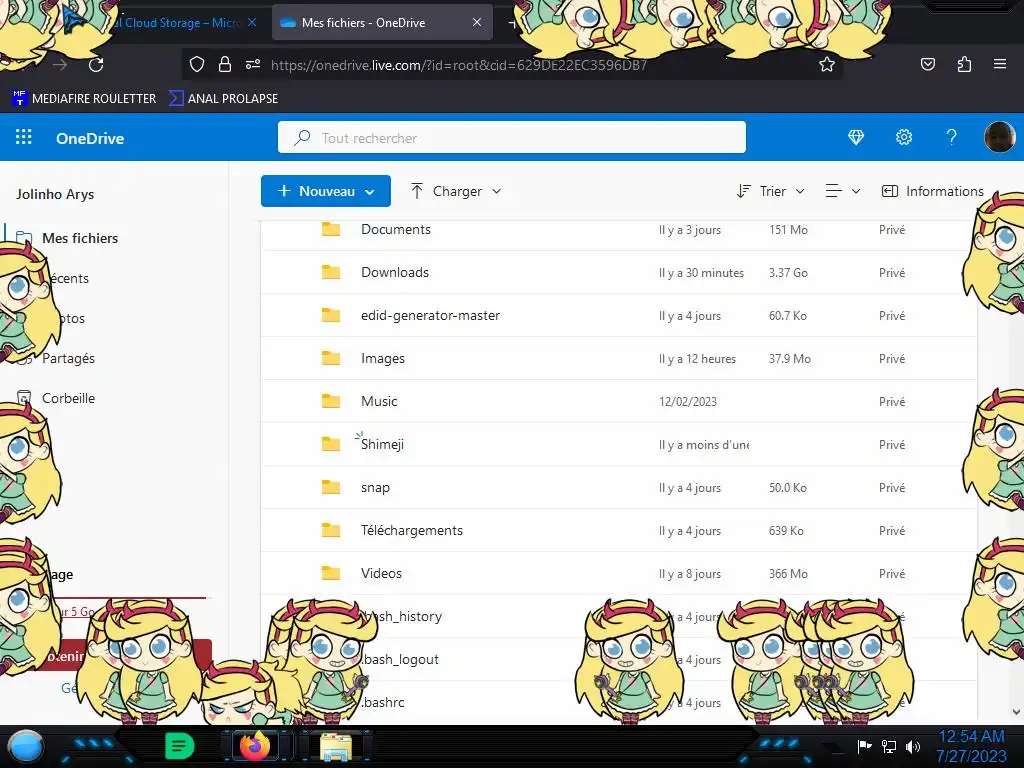This screenshot has width=1024, height=768.
Task: Open the help question mark
Action: pyautogui.click(x=952, y=137)
